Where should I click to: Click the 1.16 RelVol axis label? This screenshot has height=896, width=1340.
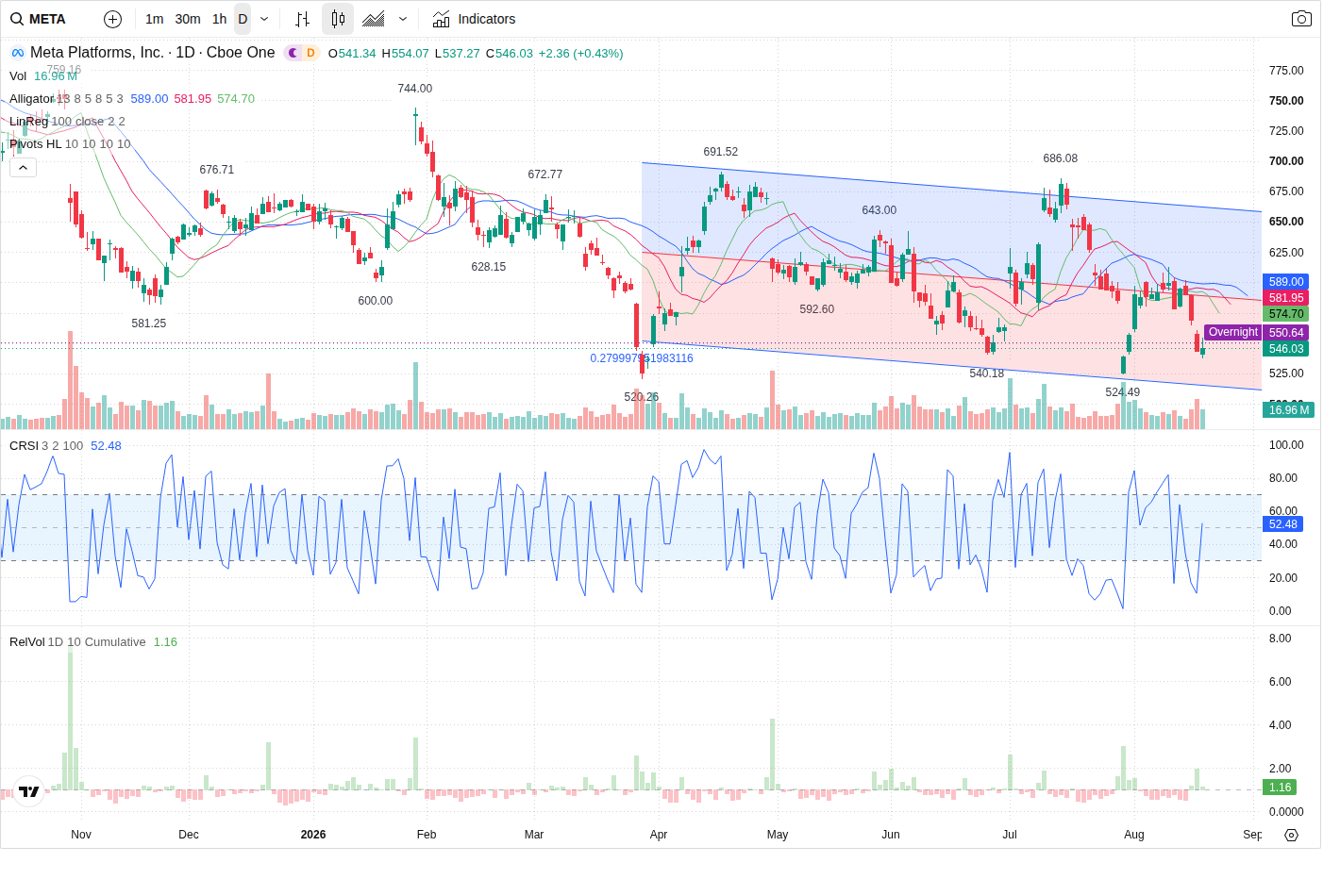click(1281, 788)
